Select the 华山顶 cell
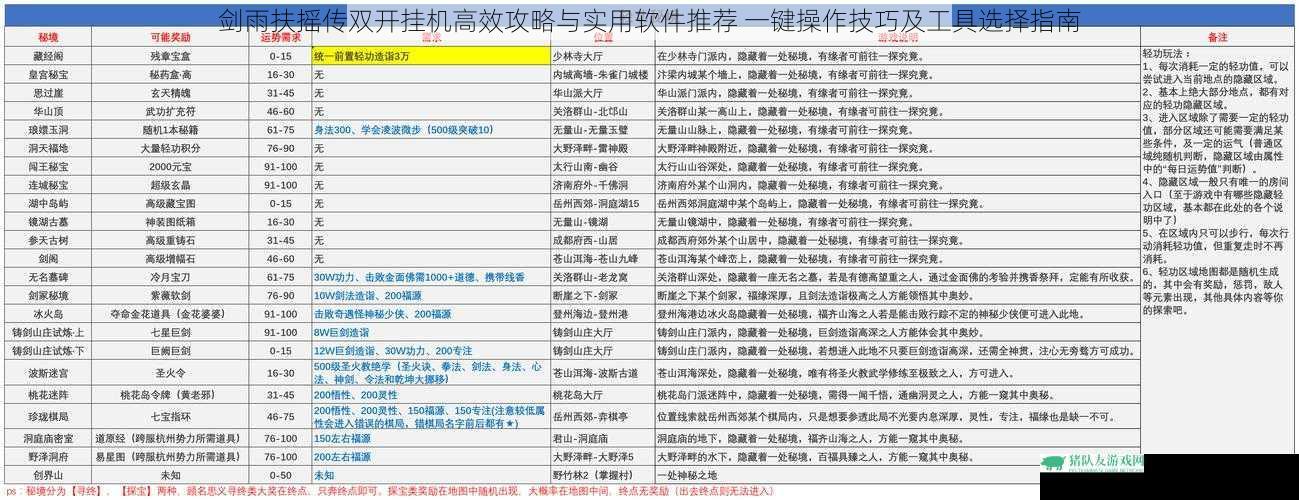Viewport: 1299px width, 500px height. coord(48,111)
